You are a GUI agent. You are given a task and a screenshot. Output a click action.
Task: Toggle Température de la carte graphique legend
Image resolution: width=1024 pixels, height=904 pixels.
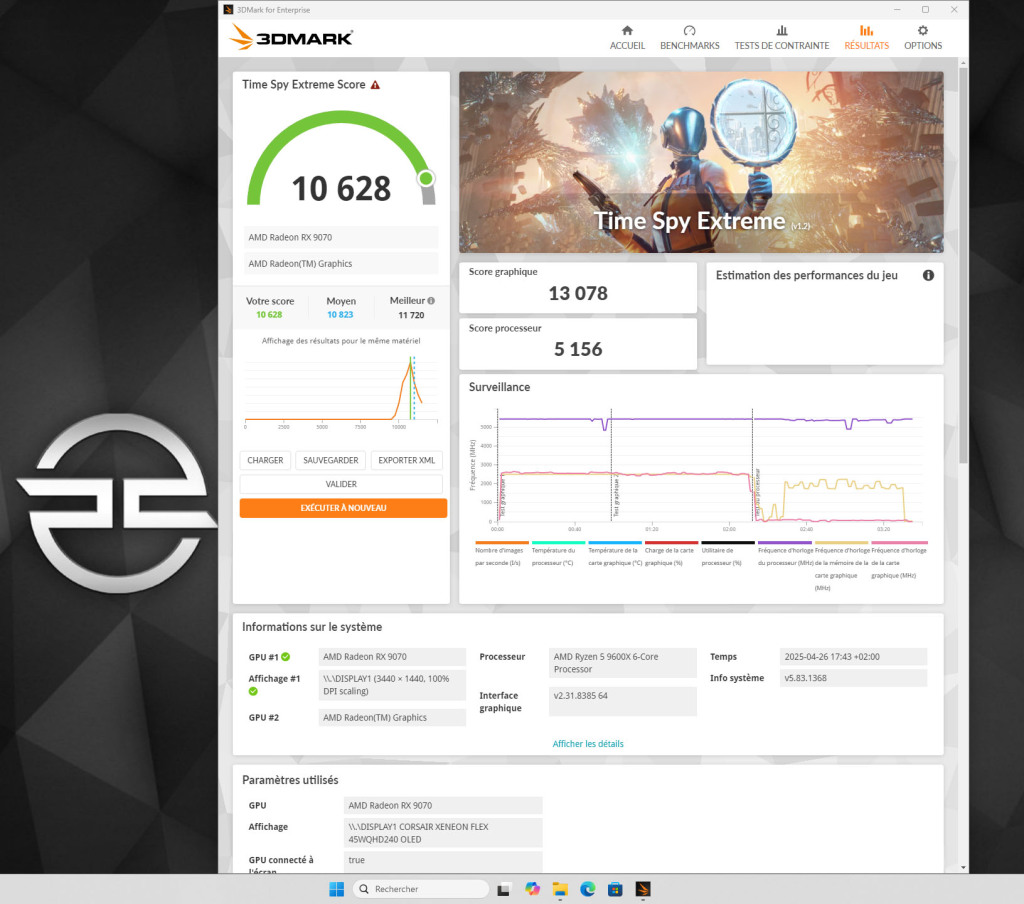point(614,554)
